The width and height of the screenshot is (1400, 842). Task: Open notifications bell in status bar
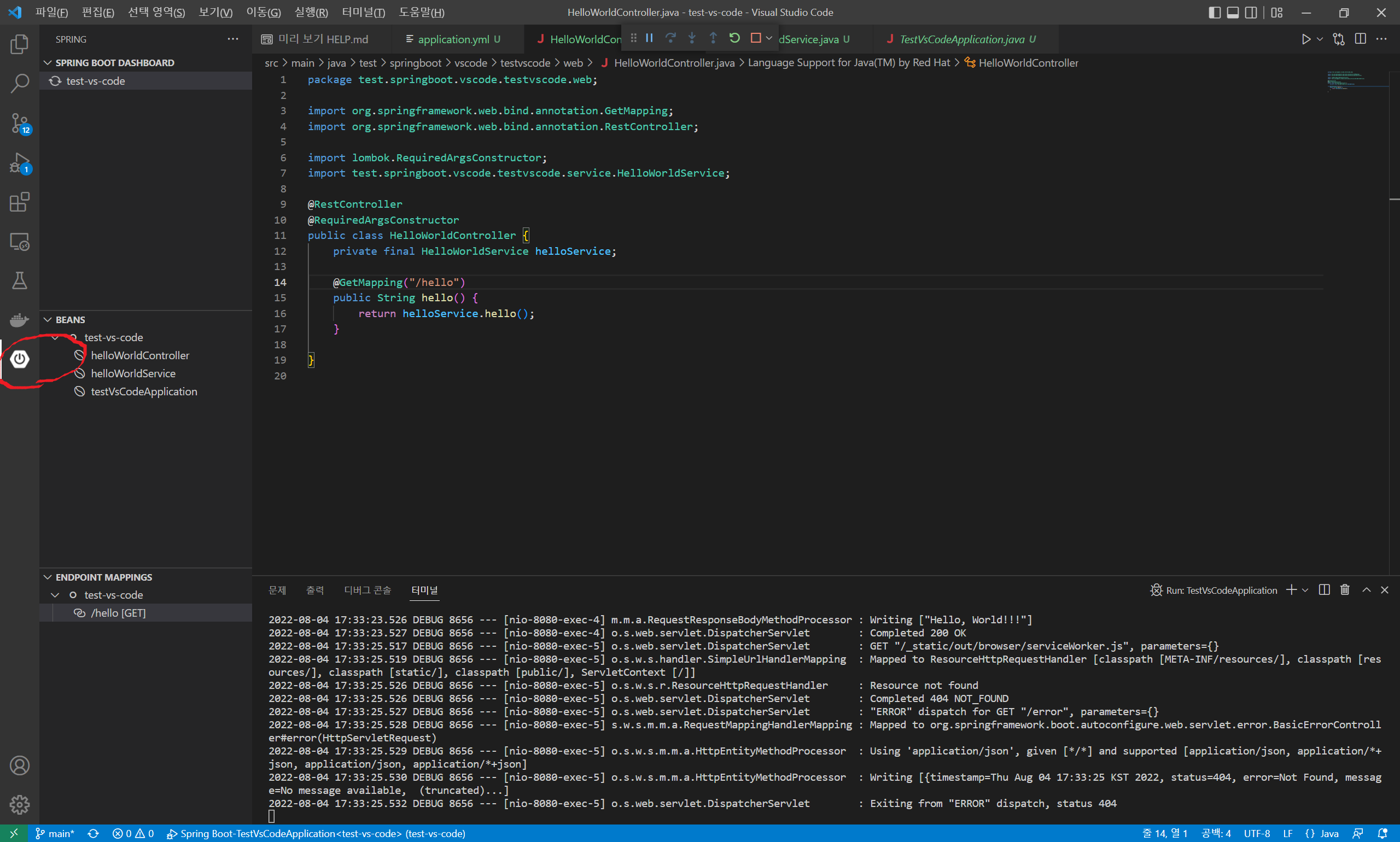coord(1383,833)
